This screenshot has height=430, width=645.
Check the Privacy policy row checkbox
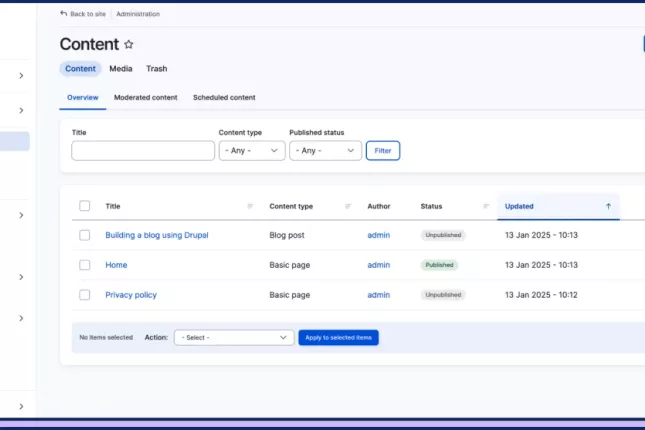(85, 295)
